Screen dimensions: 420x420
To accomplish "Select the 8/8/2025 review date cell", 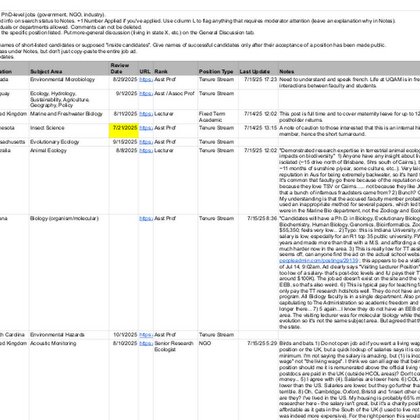I will pos(124,180).
